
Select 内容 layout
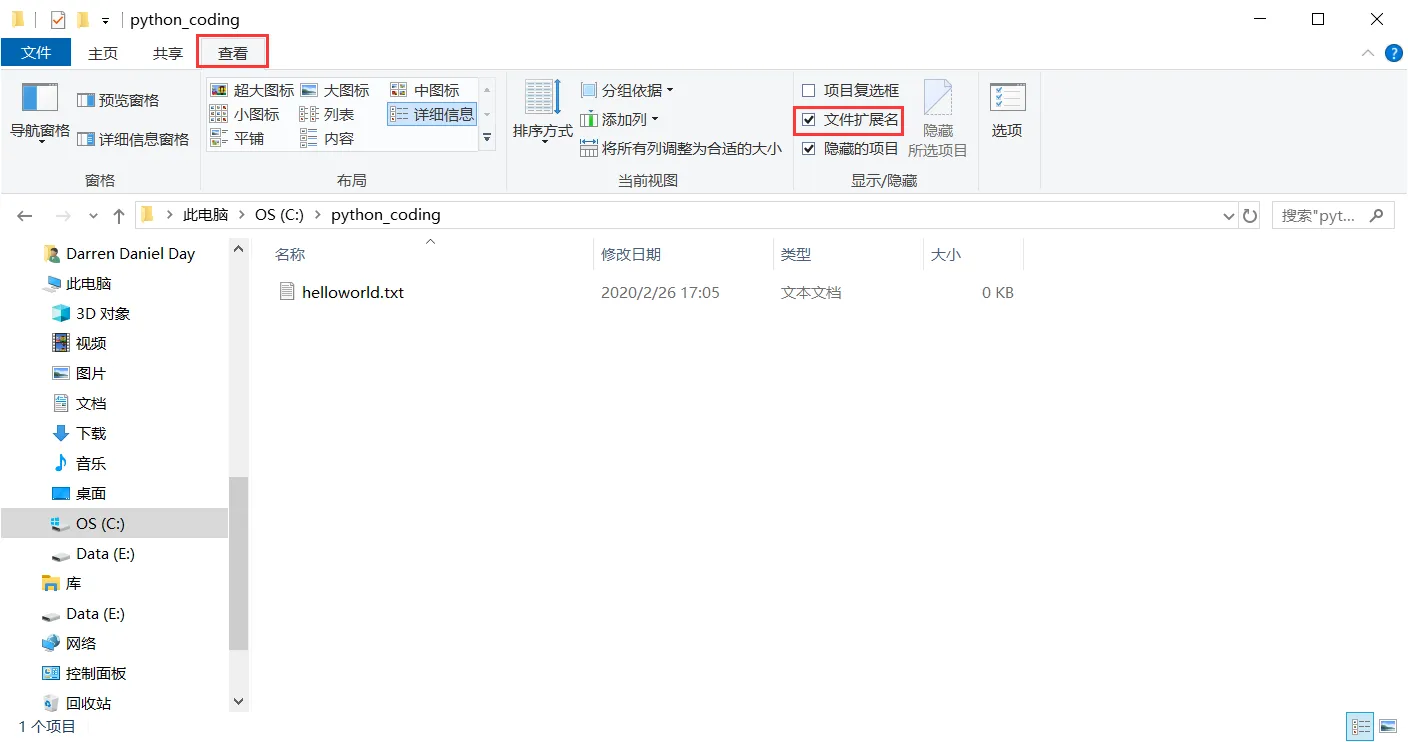(x=328, y=138)
